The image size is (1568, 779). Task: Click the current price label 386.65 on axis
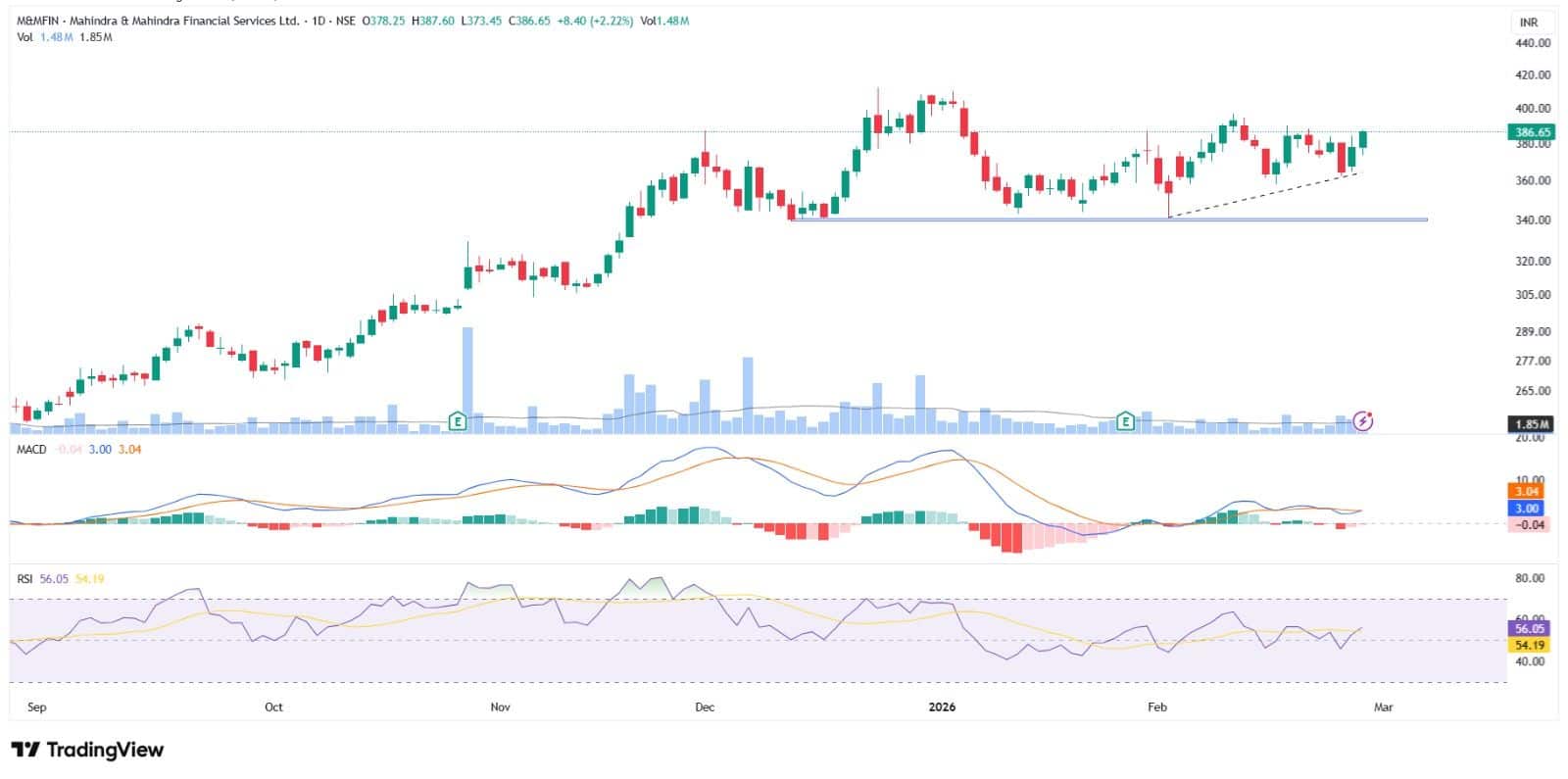pyautogui.click(x=1533, y=132)
